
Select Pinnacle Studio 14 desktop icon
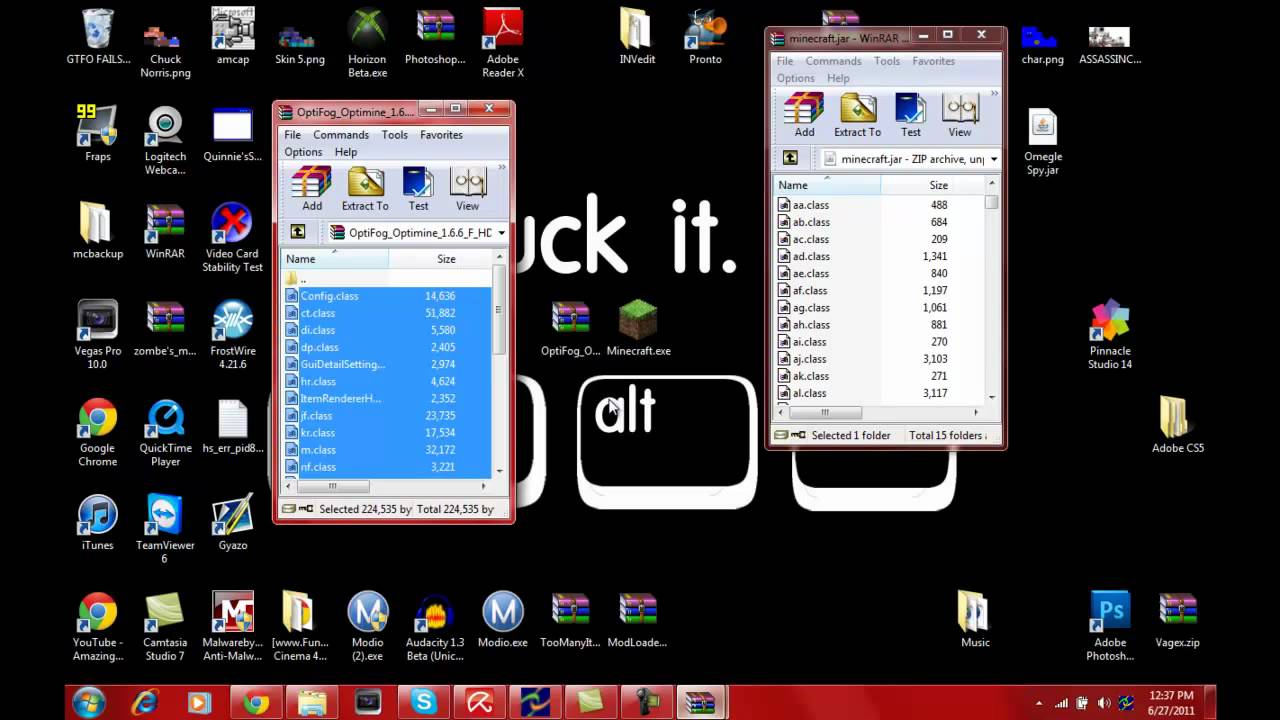point(1110,335)
